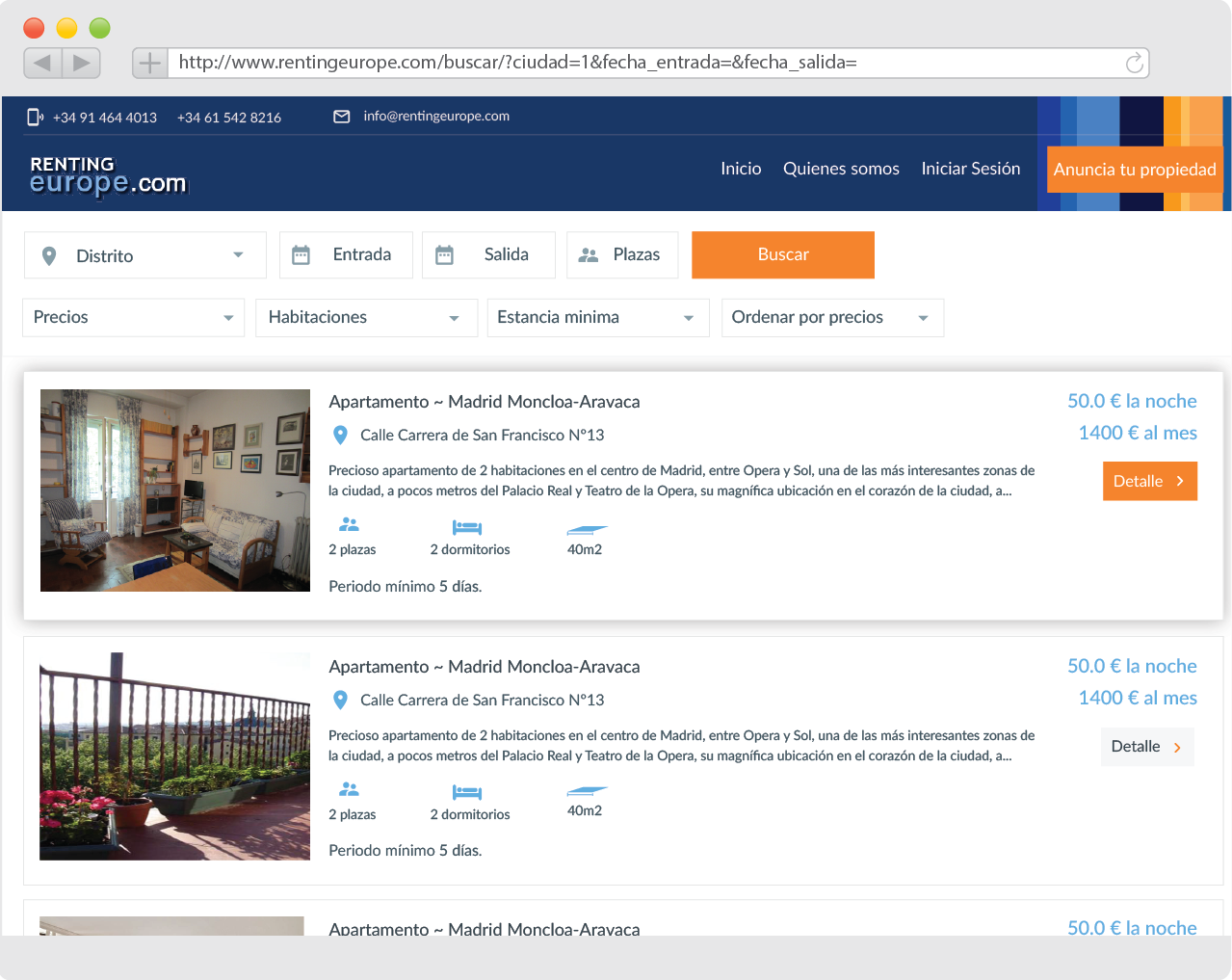Click the guests icon in the second listing
Screen dimensions: 1232x980
349,789
